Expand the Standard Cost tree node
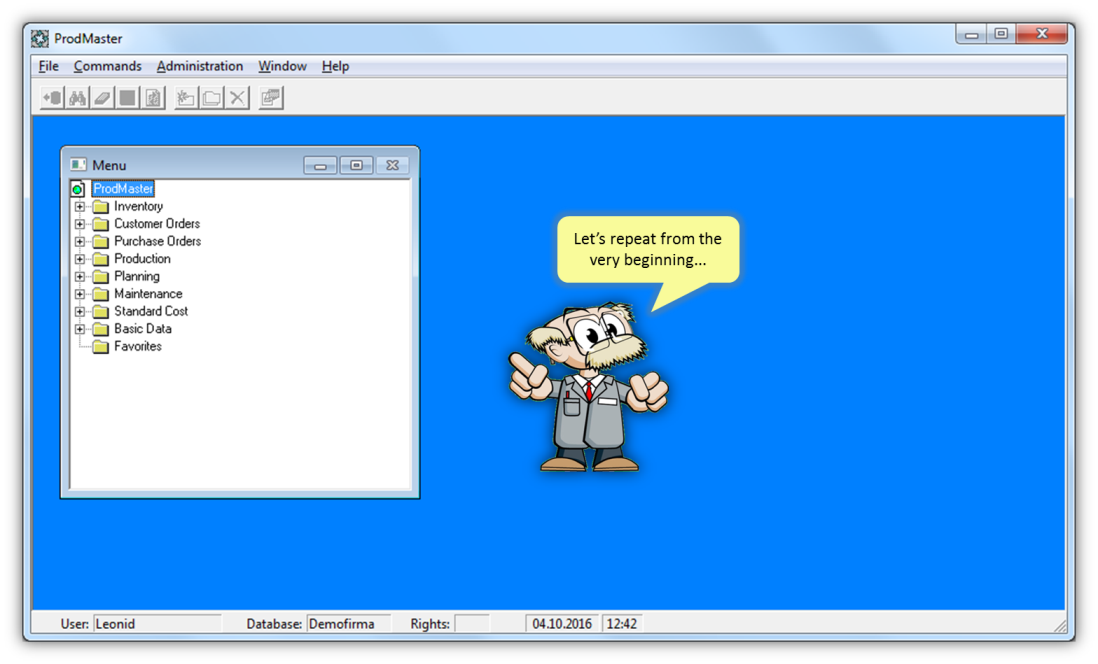This screenshot has height=664, width=1098. tap(80, 312)
